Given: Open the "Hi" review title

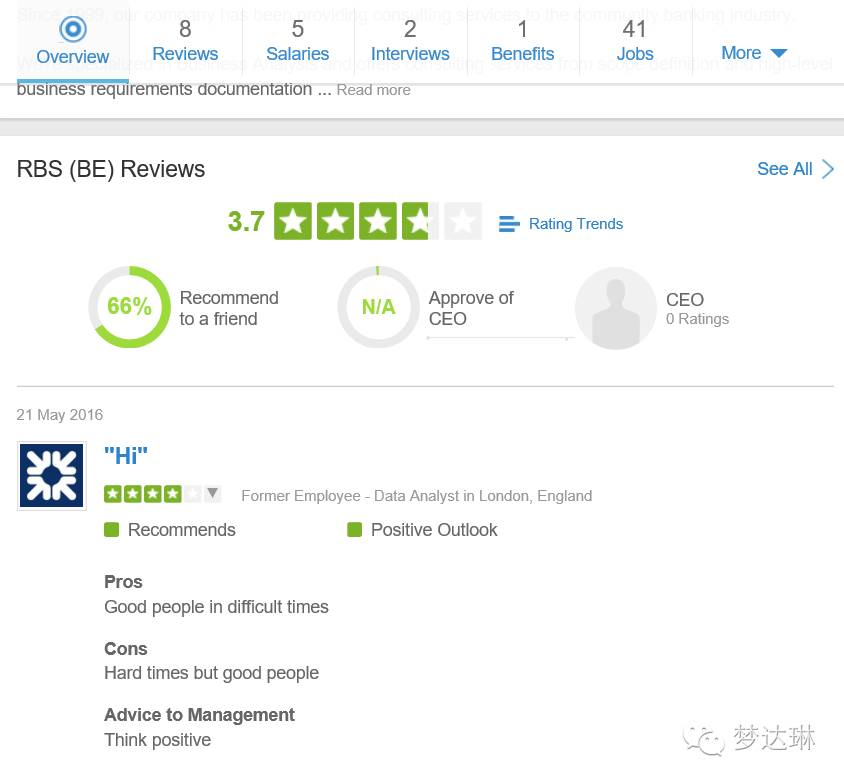Looking at the screenshot, I should click(125, 456).
